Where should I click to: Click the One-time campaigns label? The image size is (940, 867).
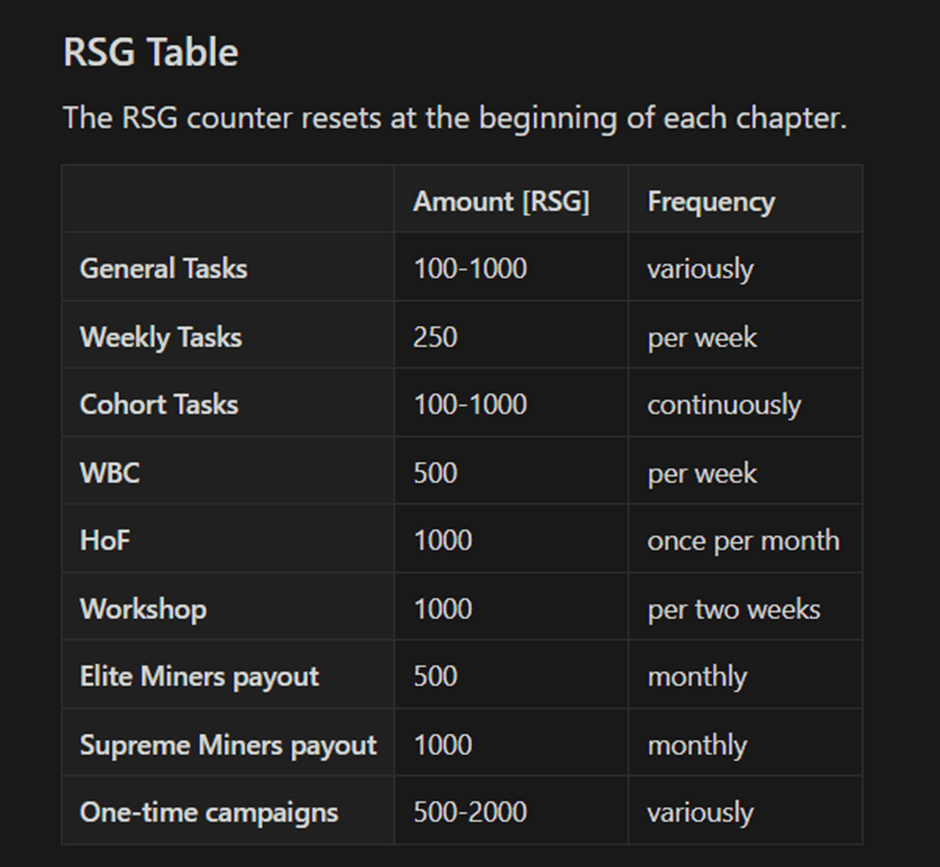point(209,813)
